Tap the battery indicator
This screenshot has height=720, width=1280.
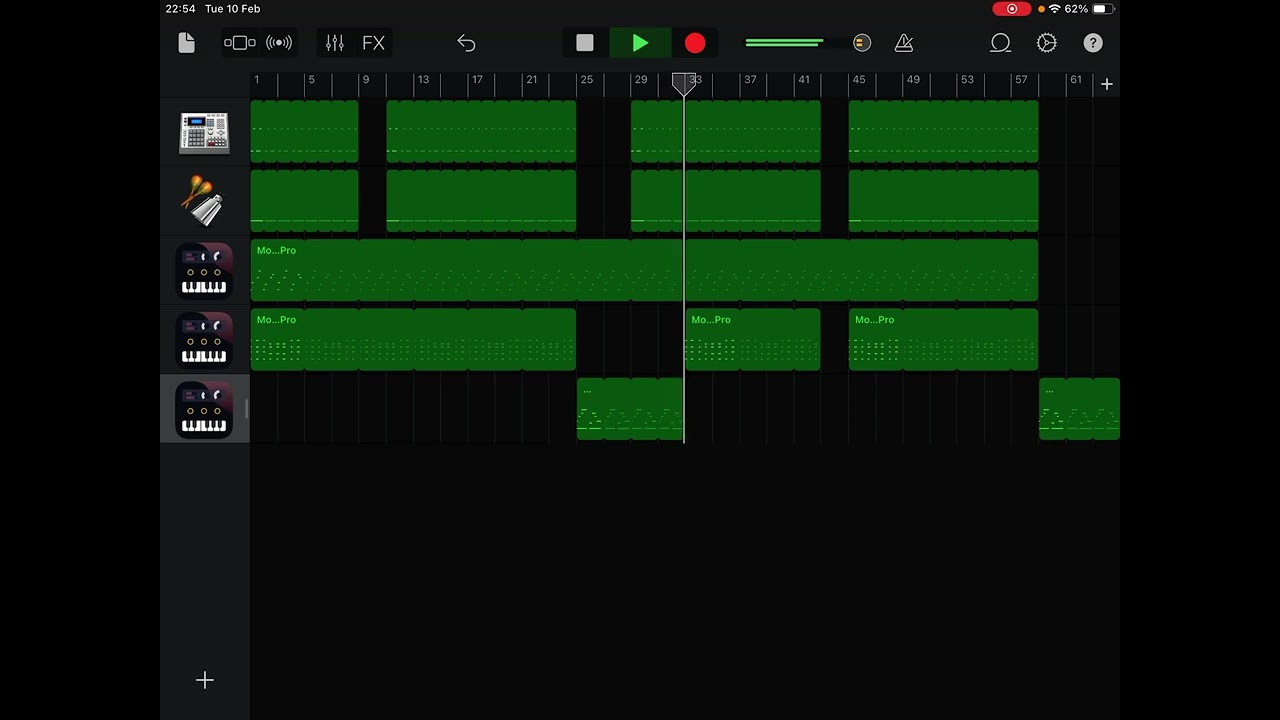(x=1101, y=9)
